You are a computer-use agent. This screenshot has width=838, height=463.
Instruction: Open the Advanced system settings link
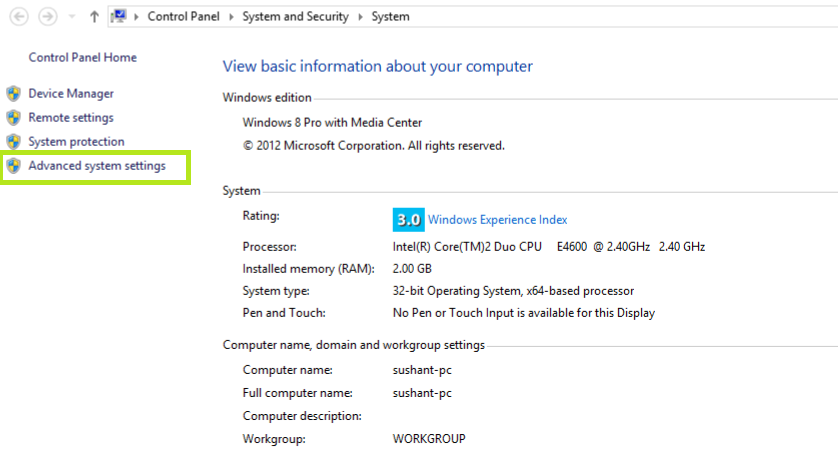97,166
